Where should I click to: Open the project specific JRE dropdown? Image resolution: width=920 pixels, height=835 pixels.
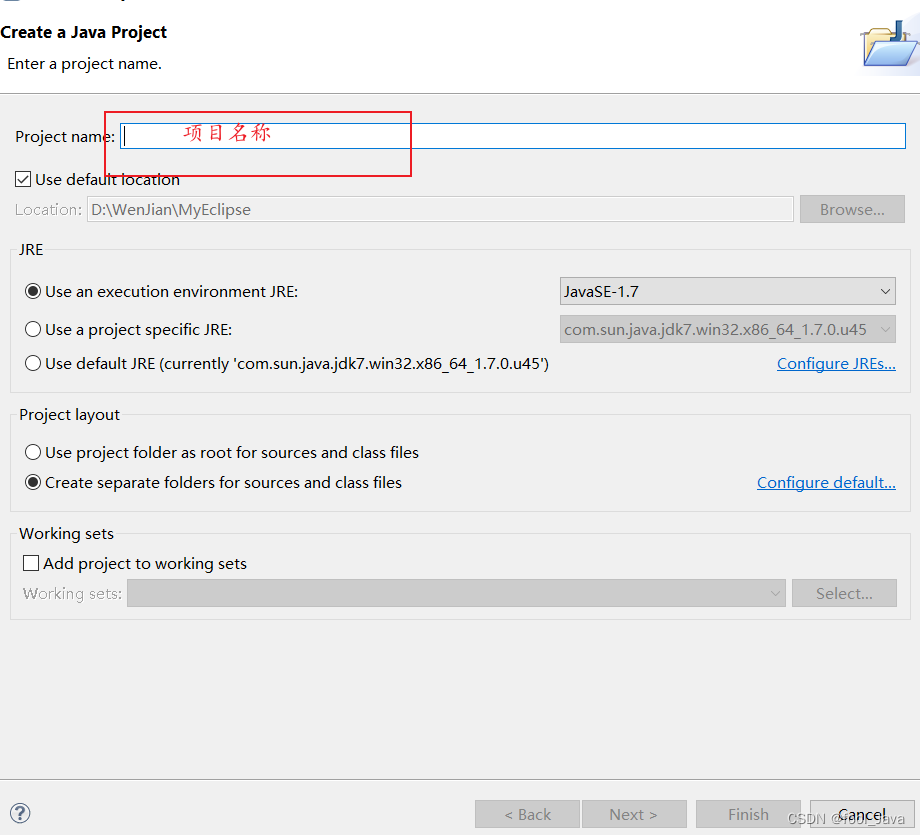(x=728, y=329)
